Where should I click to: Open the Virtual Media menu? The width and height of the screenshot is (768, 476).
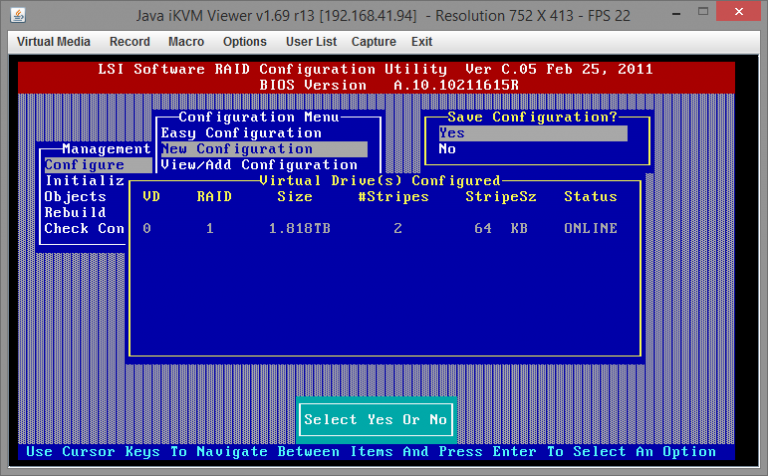tap(53, 42)
